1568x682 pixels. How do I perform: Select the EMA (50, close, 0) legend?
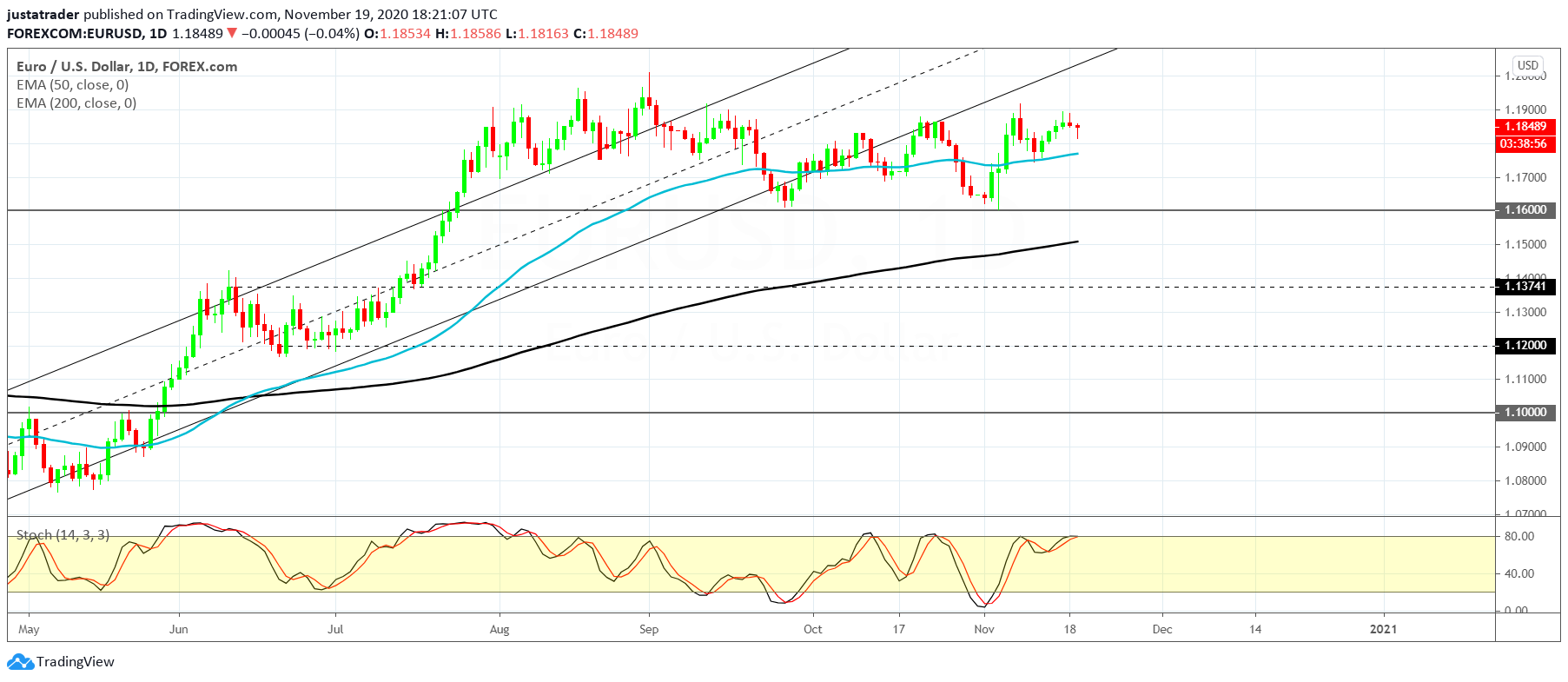click(73, 85)
